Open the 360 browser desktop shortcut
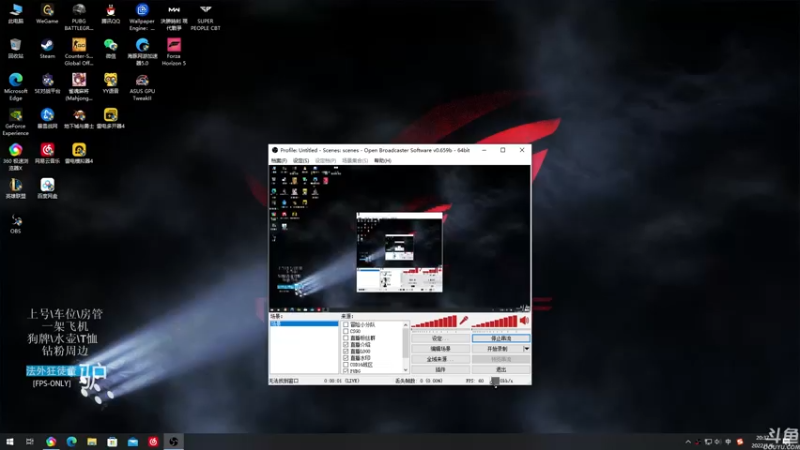 point(15,157)
